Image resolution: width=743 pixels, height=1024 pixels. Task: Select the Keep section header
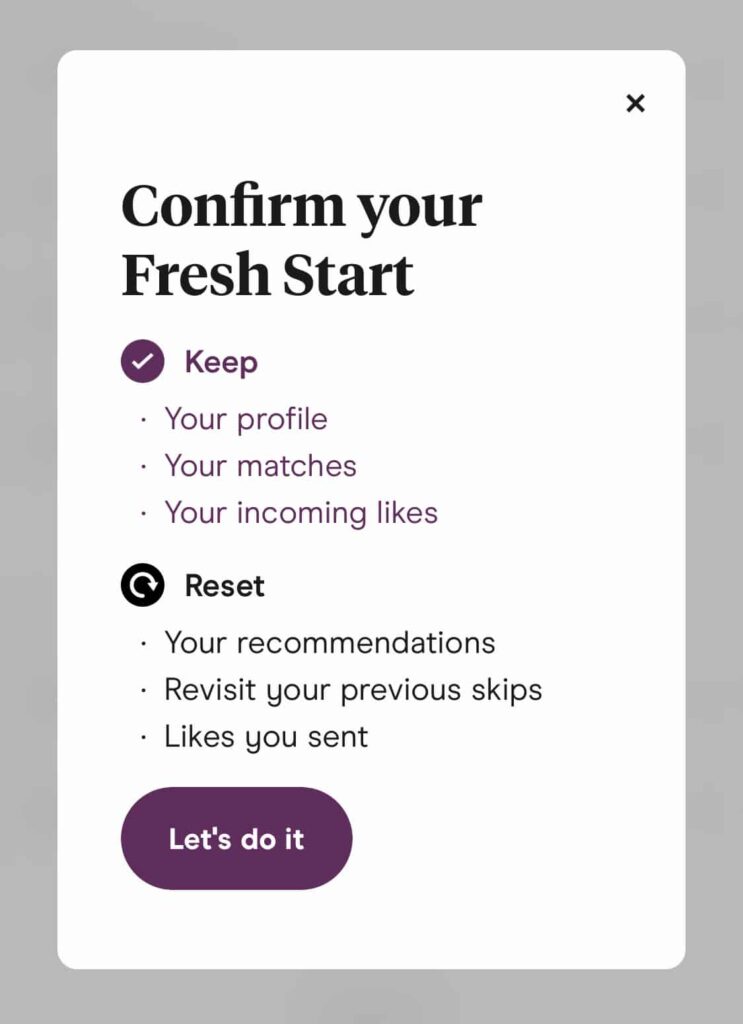click(221, 361)
